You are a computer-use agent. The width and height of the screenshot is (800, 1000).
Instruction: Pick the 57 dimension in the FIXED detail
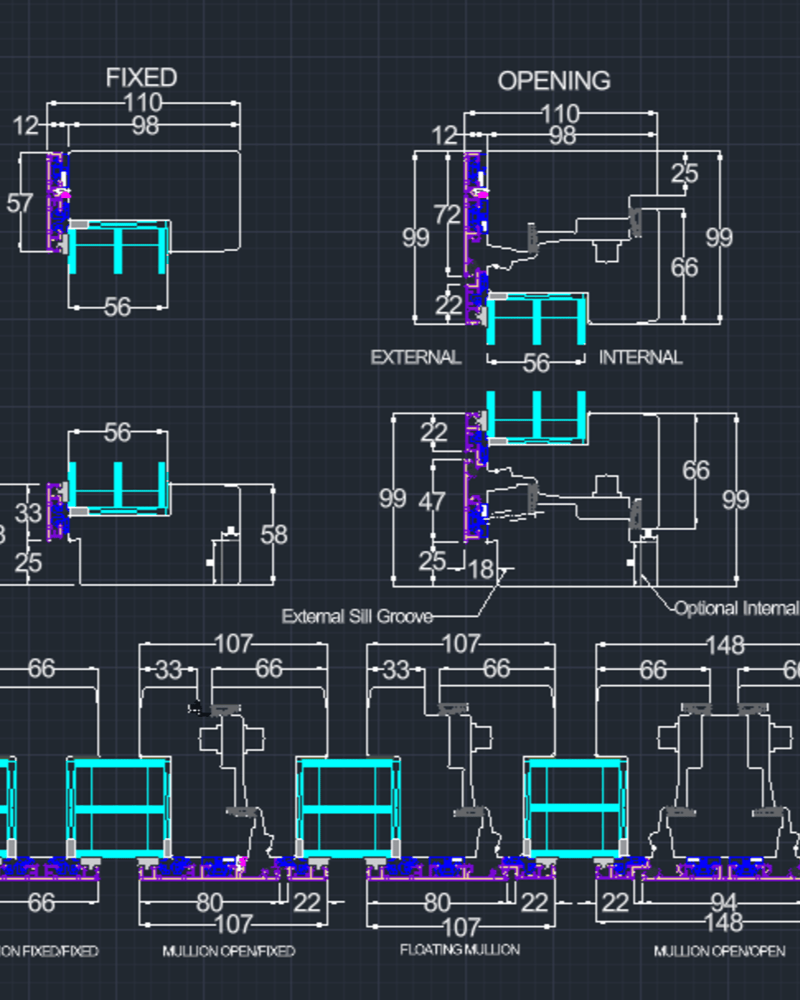pos(20,203)
